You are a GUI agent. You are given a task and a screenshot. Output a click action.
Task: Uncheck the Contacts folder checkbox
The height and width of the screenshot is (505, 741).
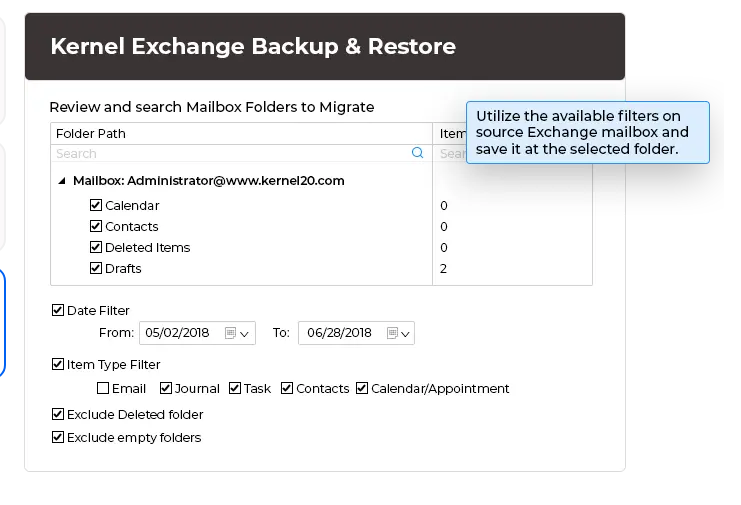point(96,226)
